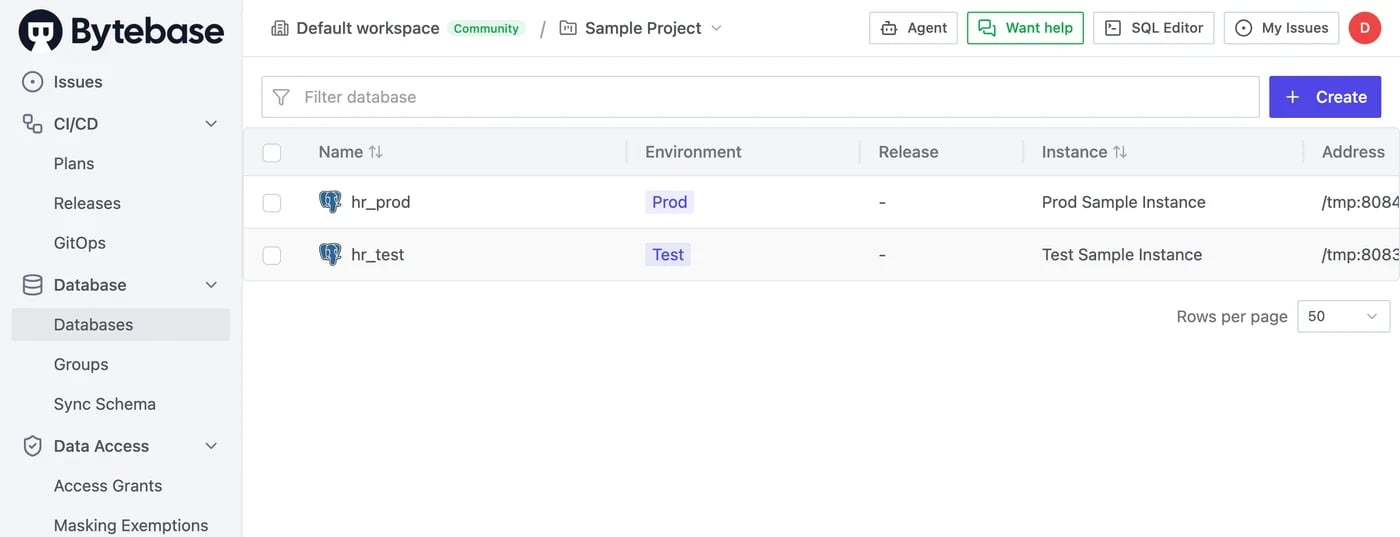Check the hr_prod row checkbox
Screen dimensions: 1400x537
272,203
